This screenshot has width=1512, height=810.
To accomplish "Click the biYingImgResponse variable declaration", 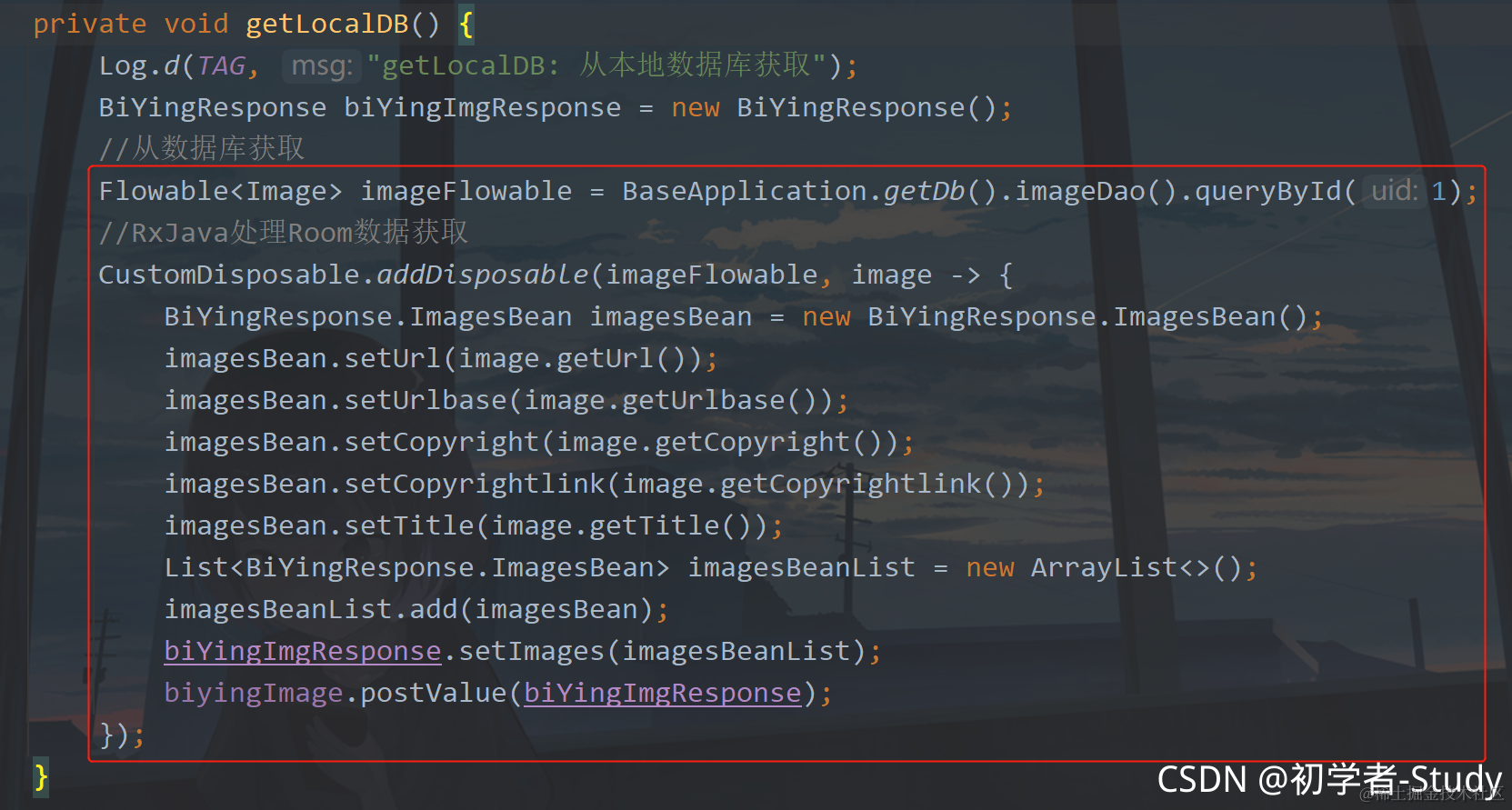I will 482,107.
